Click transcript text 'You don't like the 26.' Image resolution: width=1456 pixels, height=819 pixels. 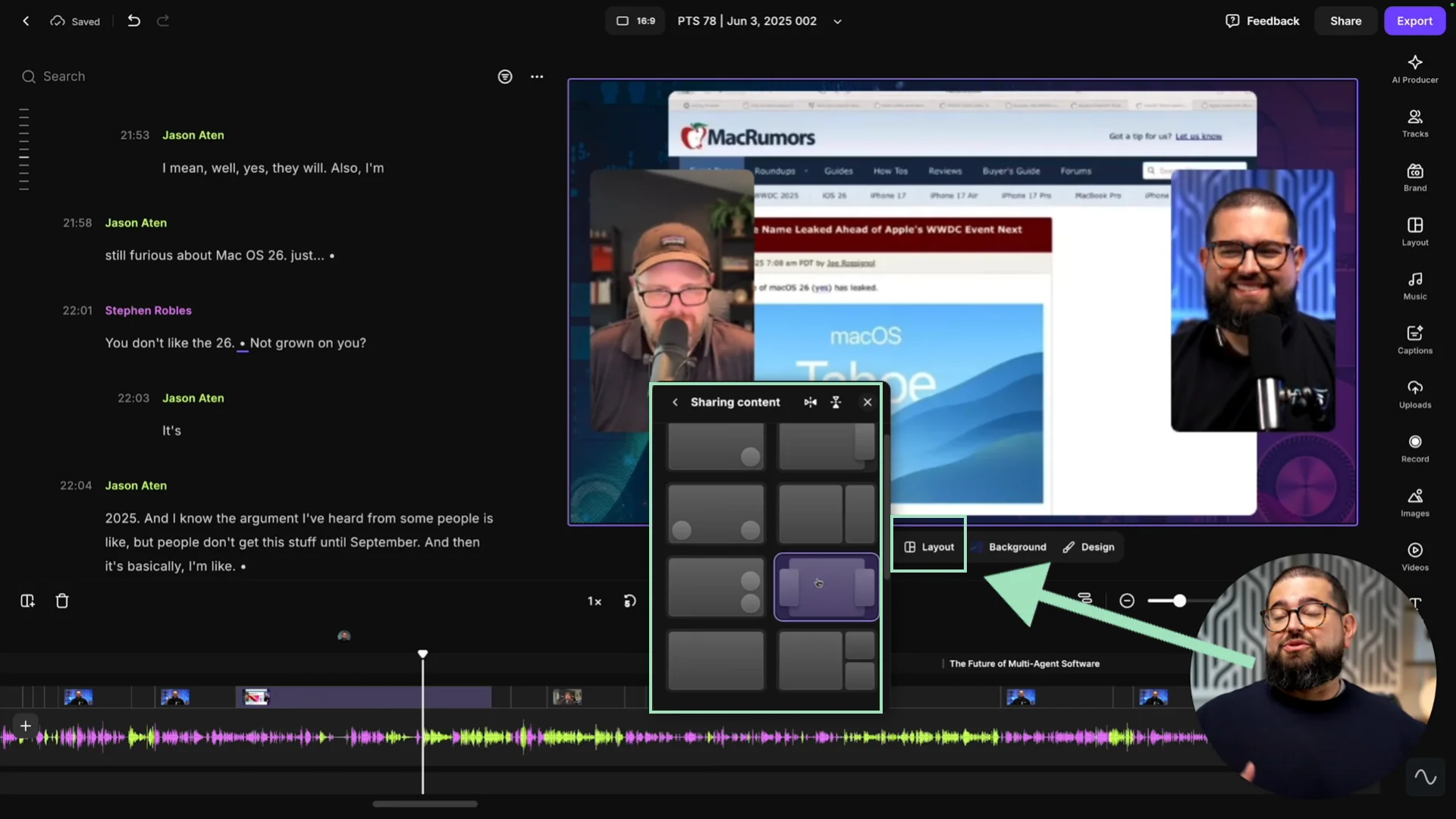pos(170,343)
